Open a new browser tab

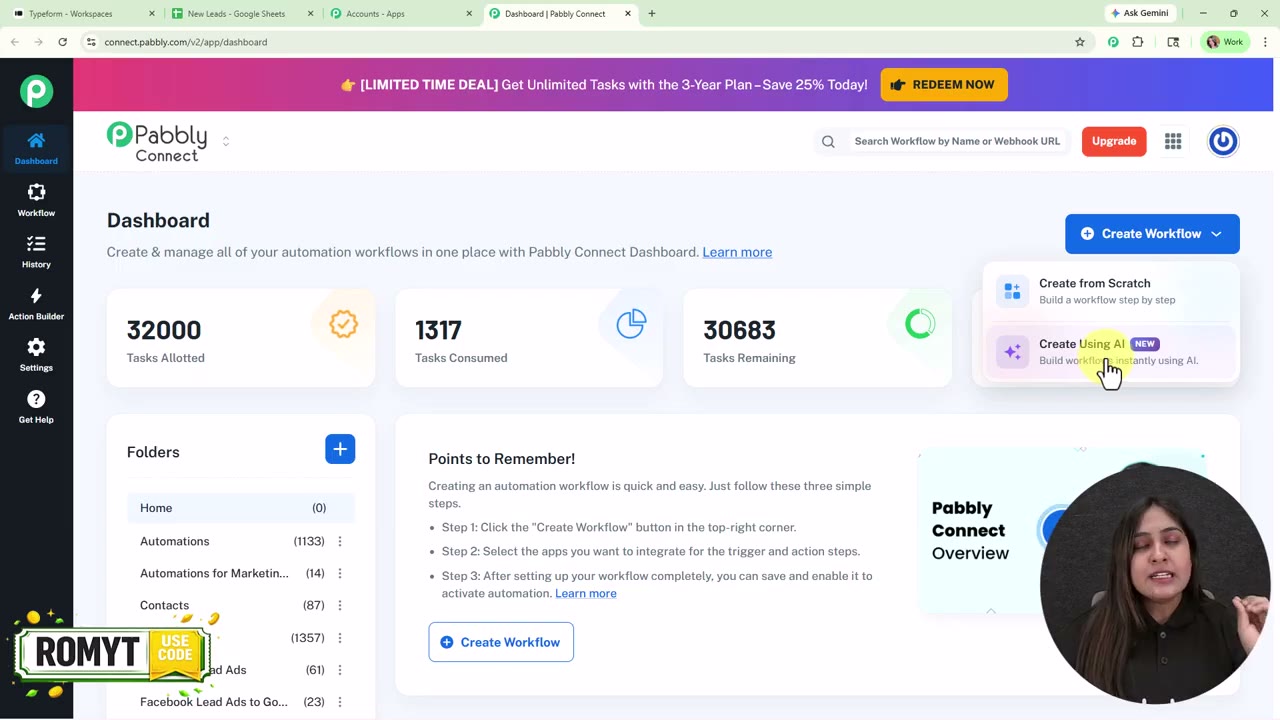[652, 14]
